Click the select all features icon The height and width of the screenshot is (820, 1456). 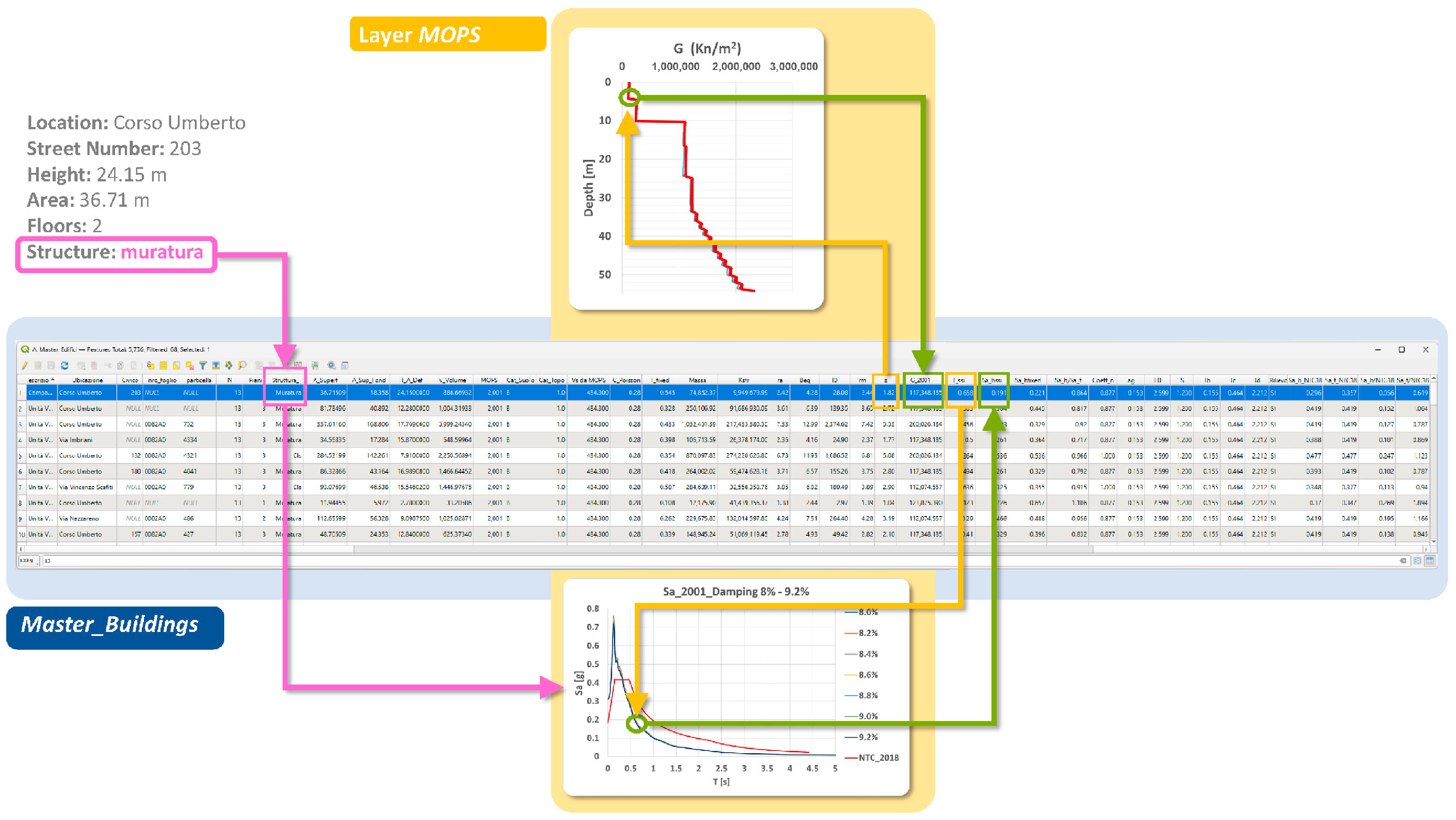tap(163, 365)
